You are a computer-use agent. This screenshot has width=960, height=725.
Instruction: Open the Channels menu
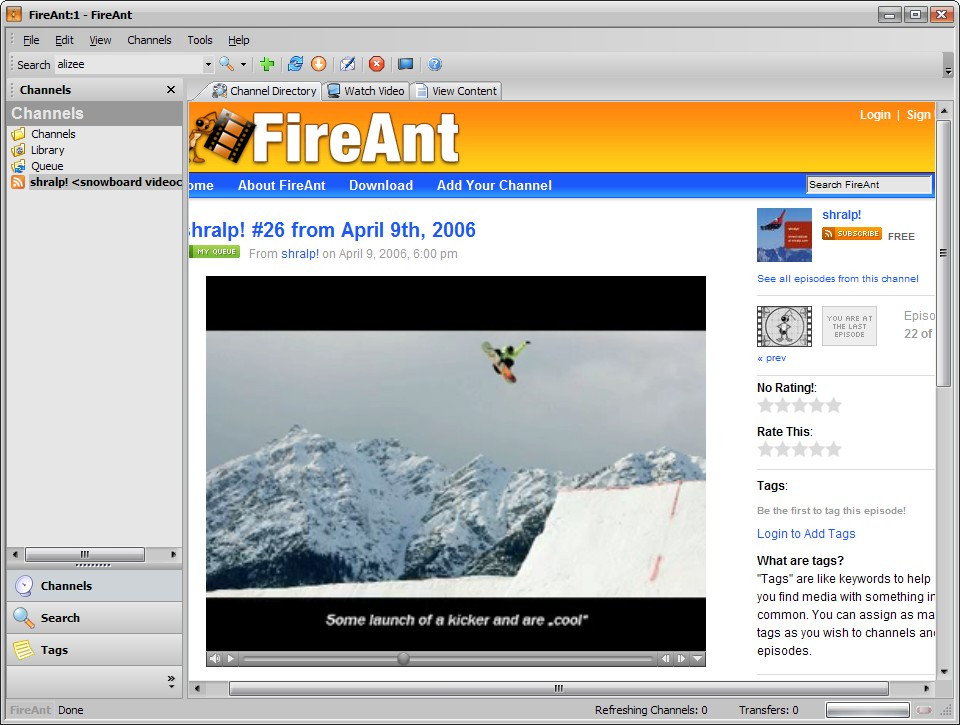pos(149,40)
